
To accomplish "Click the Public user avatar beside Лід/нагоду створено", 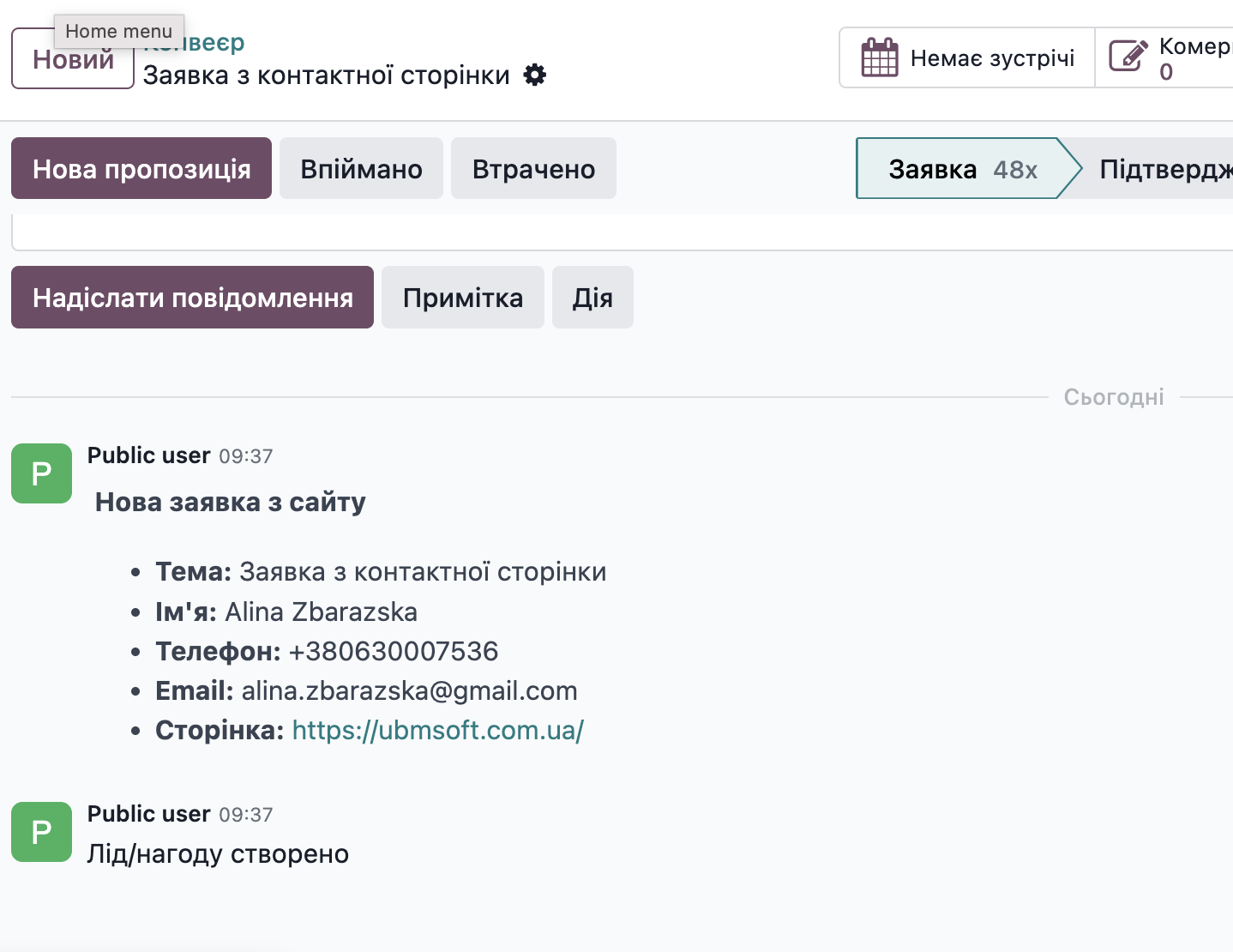I will tap(41, 832).
